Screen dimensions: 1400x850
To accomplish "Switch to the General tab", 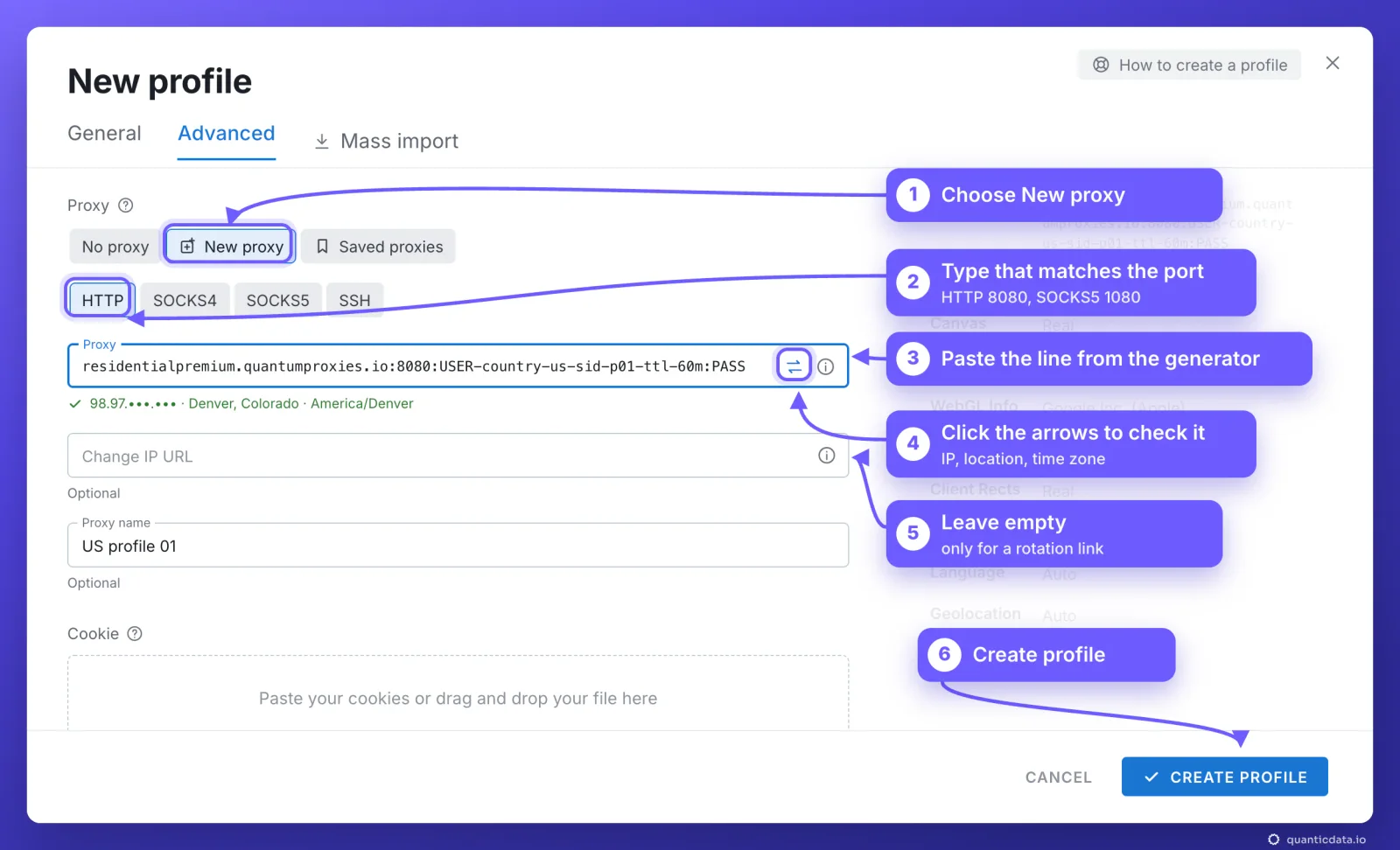I will click(104, 134).
